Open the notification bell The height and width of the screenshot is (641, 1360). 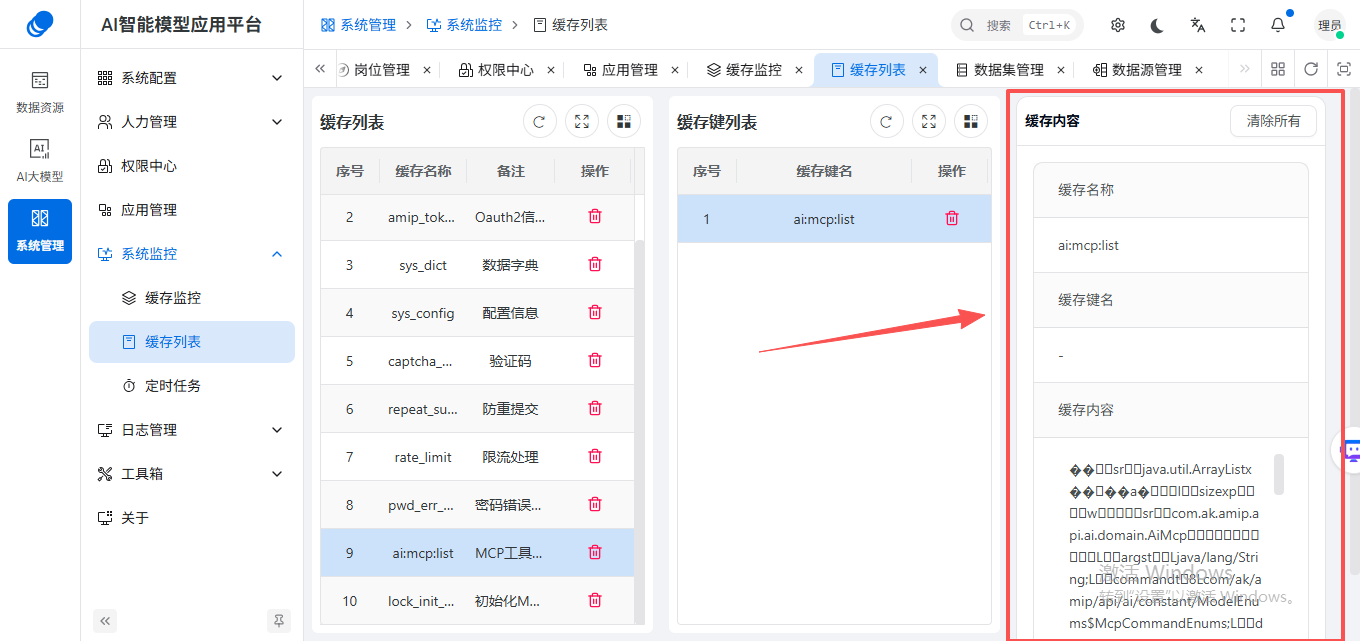tap(1278, 25)
